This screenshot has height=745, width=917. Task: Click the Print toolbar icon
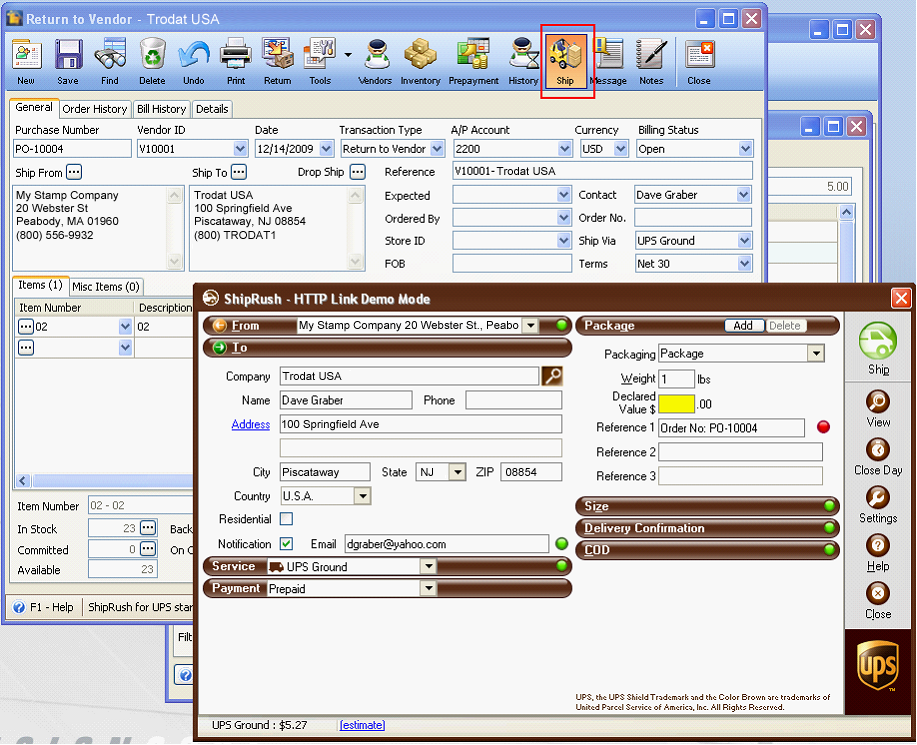pyautogui.click(x=236, y=61)
